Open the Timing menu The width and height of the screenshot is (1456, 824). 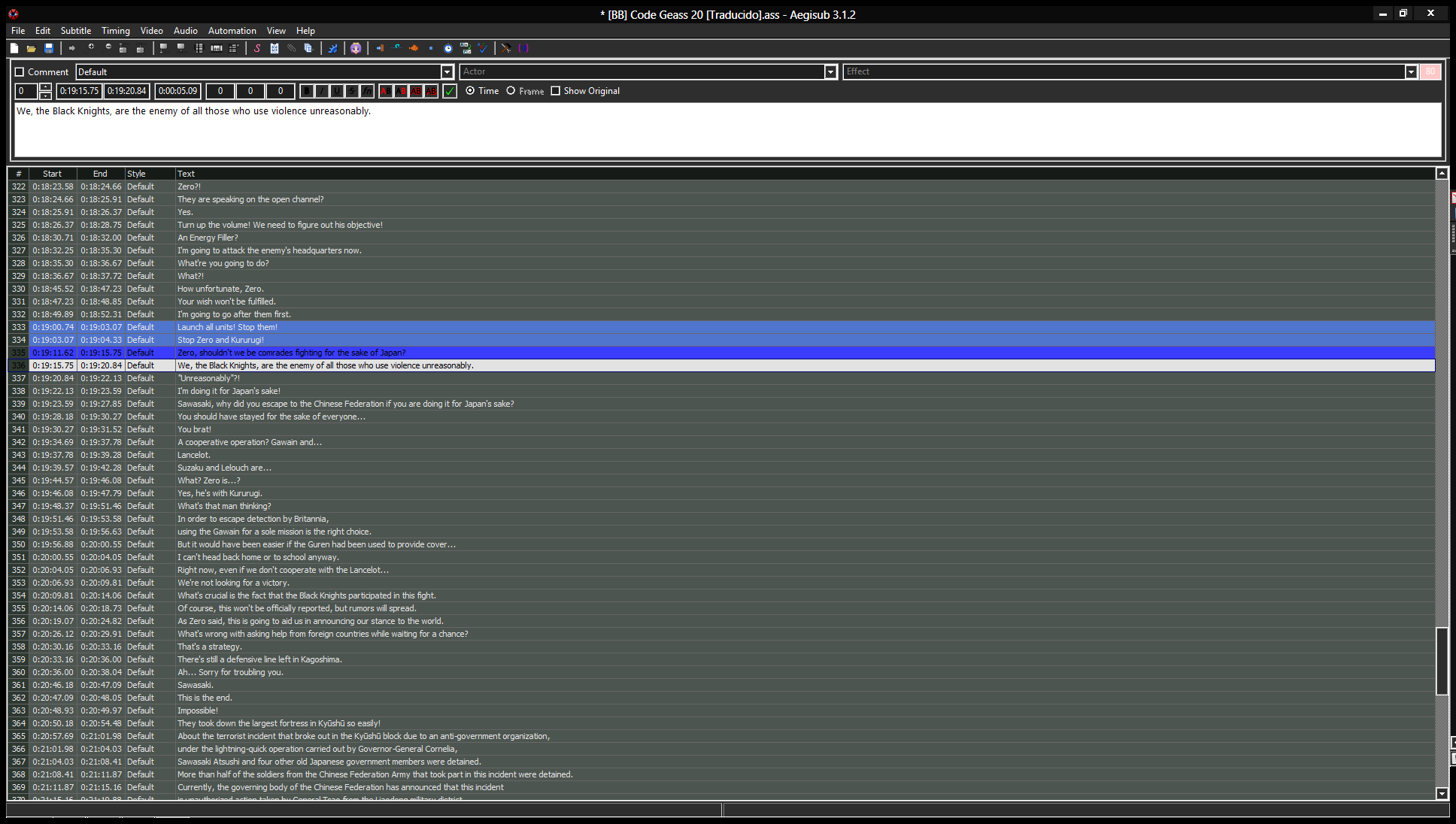coord(115,31)
